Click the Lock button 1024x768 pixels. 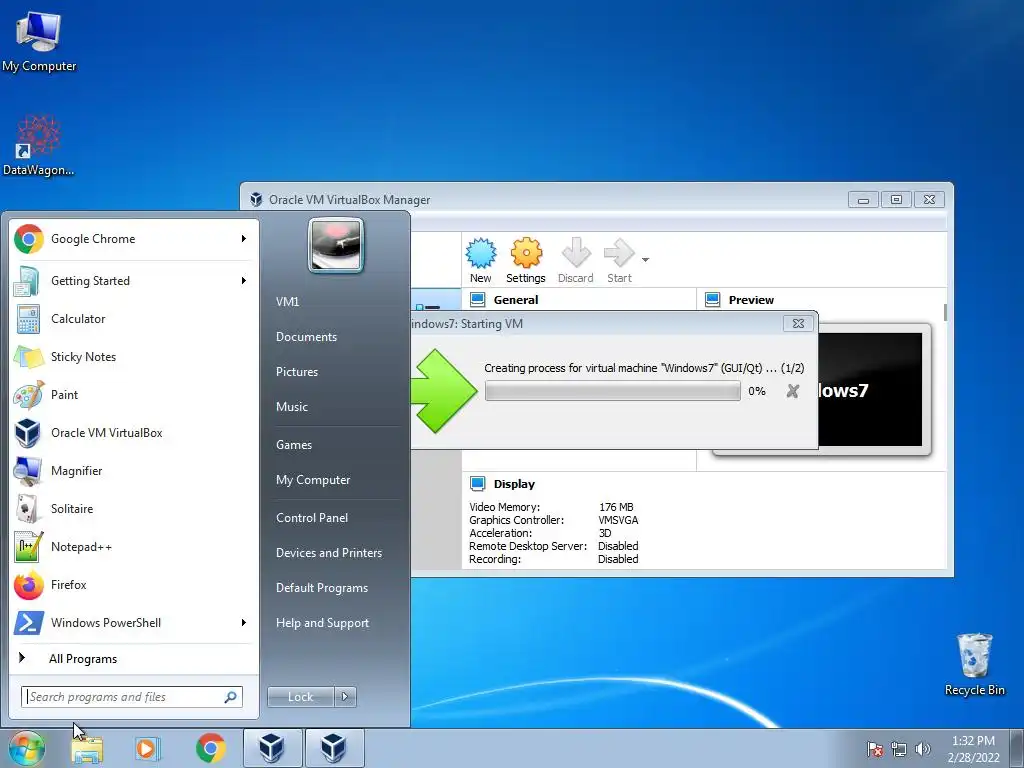pos(300,697)
